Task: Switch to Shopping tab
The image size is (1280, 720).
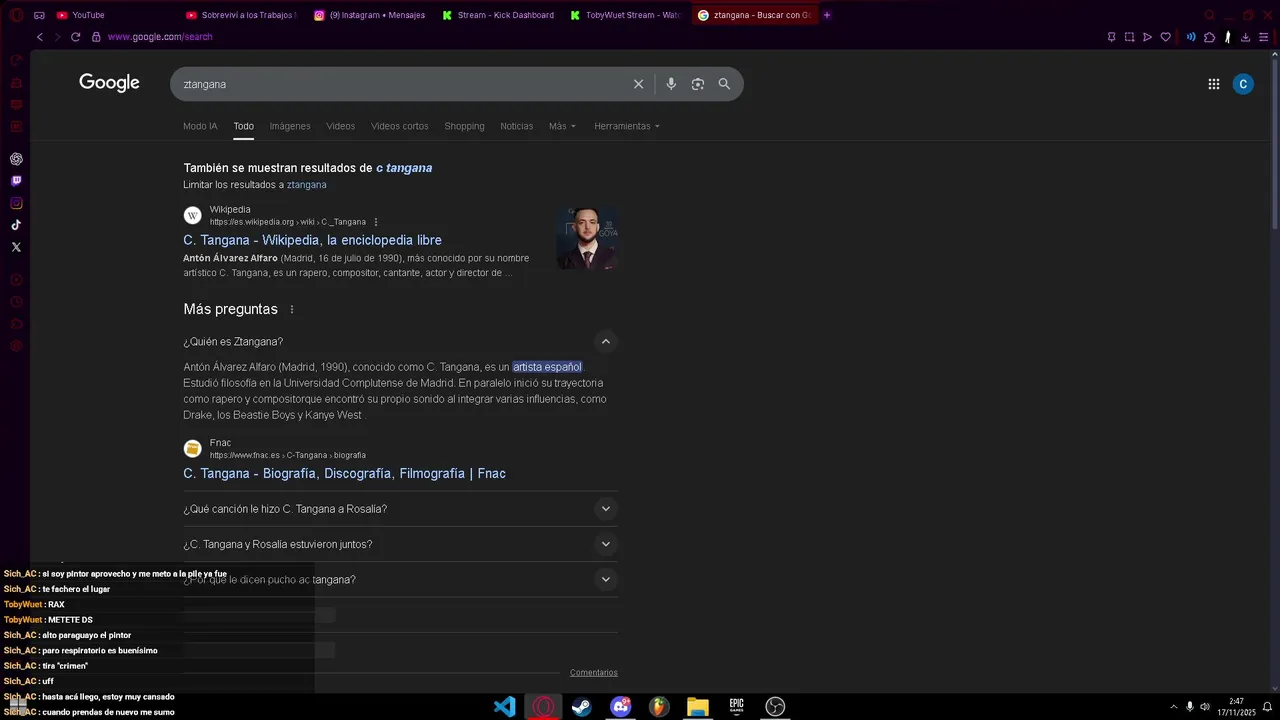Action: 464,126
